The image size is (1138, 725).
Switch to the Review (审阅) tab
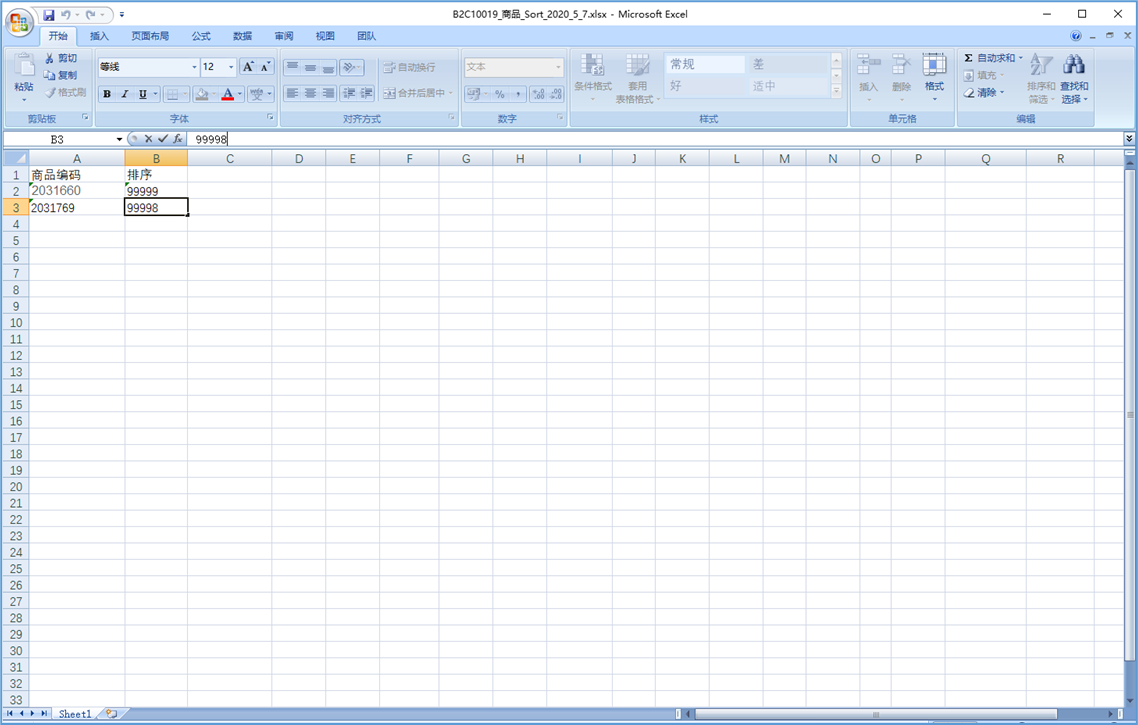click(284, 36)
